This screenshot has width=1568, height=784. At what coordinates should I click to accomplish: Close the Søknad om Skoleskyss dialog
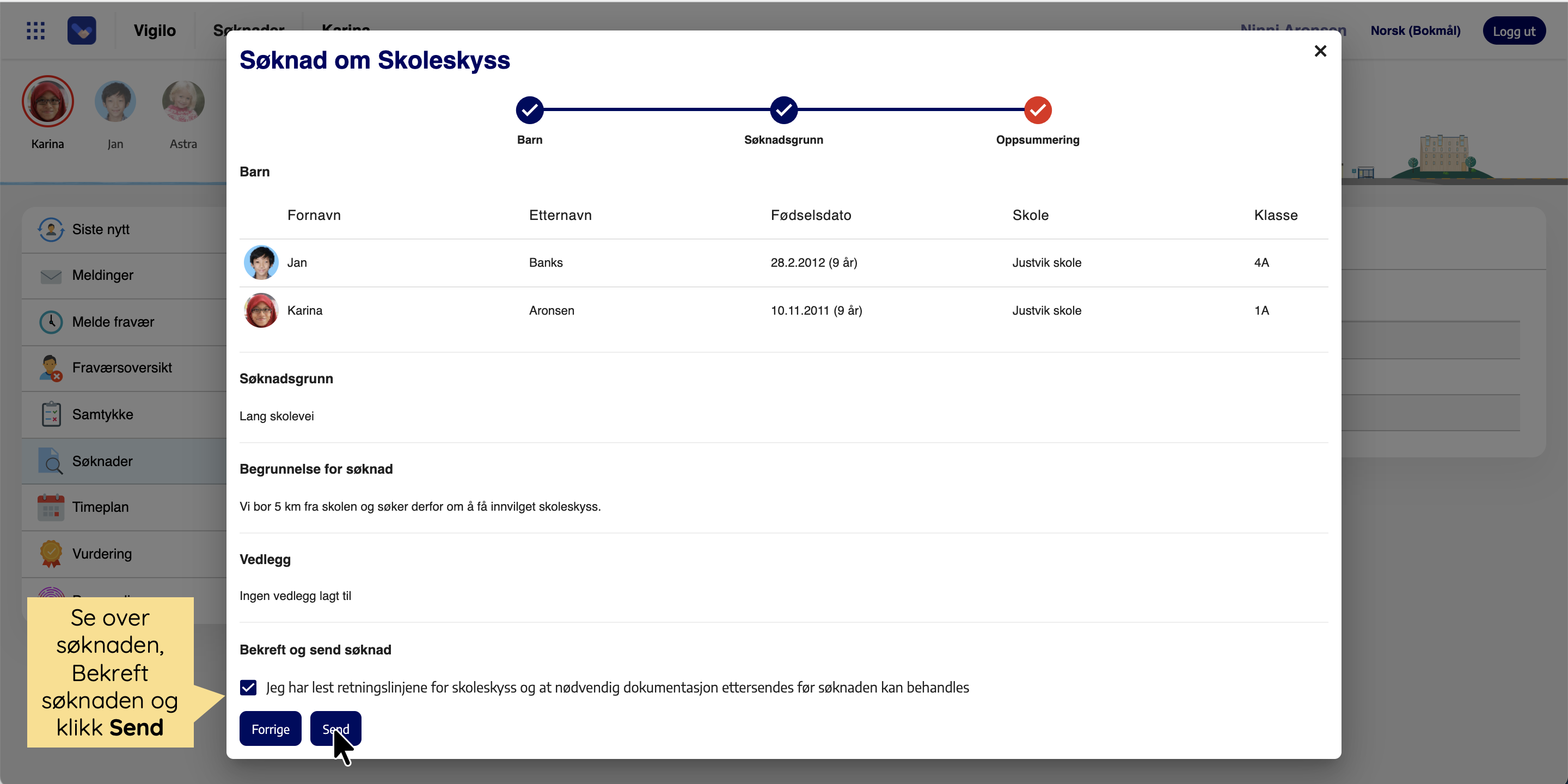coord(1320,51)
